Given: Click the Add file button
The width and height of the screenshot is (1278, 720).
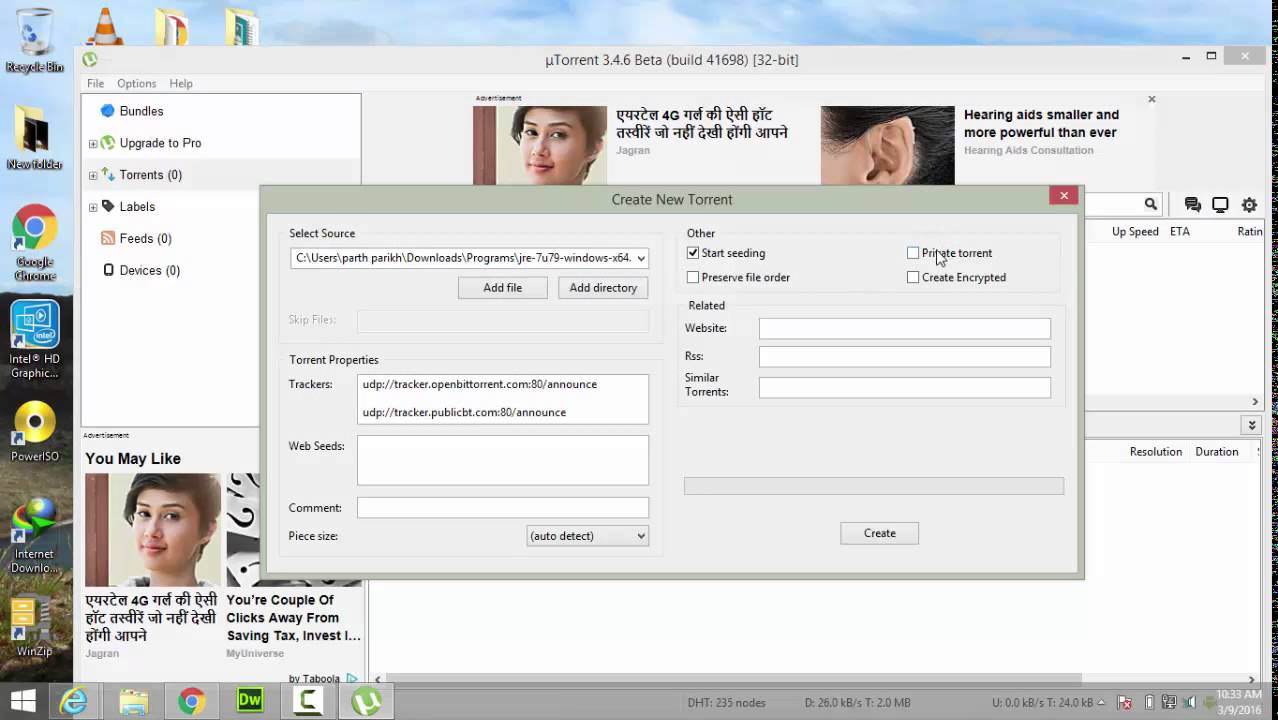Looking at the screenshot, I should 503,288.
